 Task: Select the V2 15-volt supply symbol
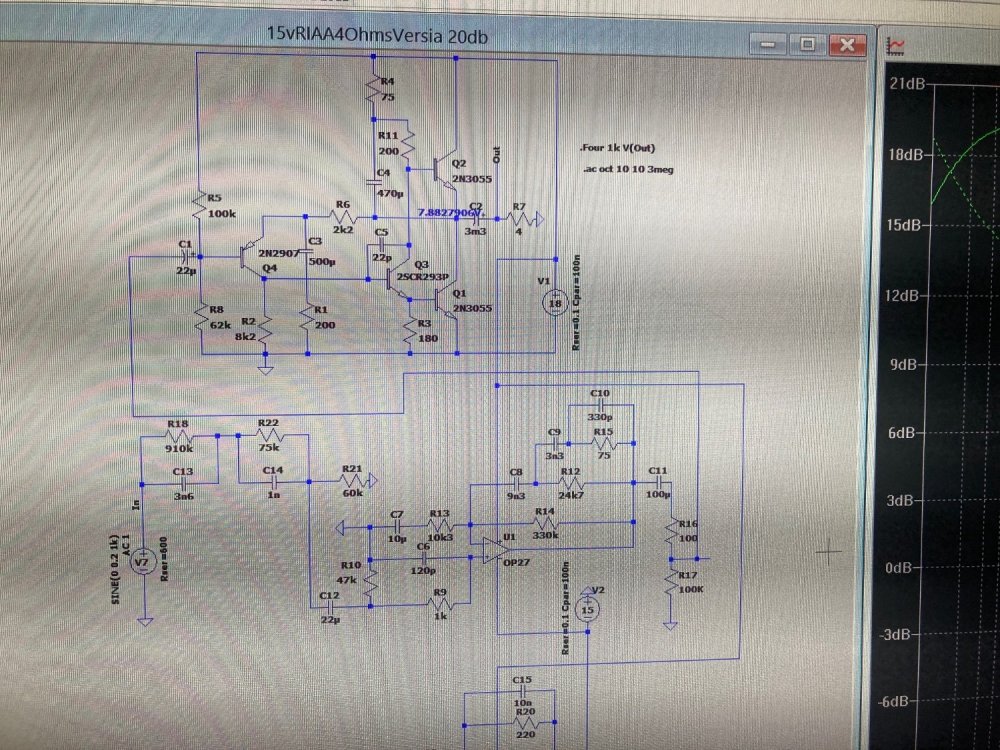coord(589,609)
